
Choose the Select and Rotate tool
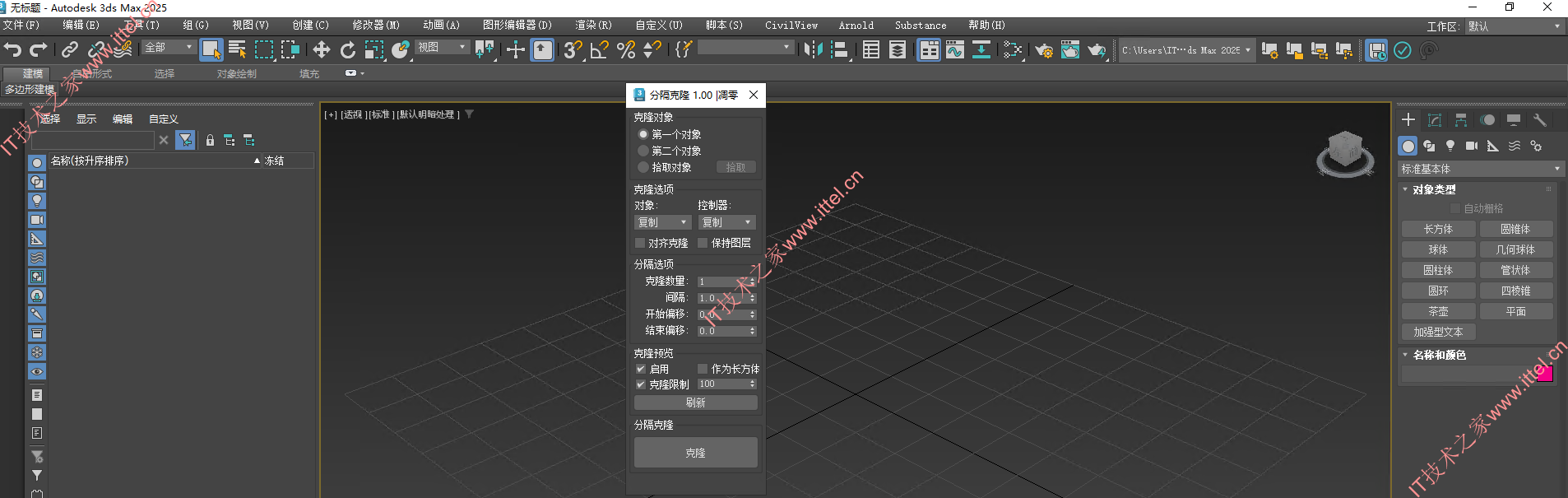coord(348,50)
